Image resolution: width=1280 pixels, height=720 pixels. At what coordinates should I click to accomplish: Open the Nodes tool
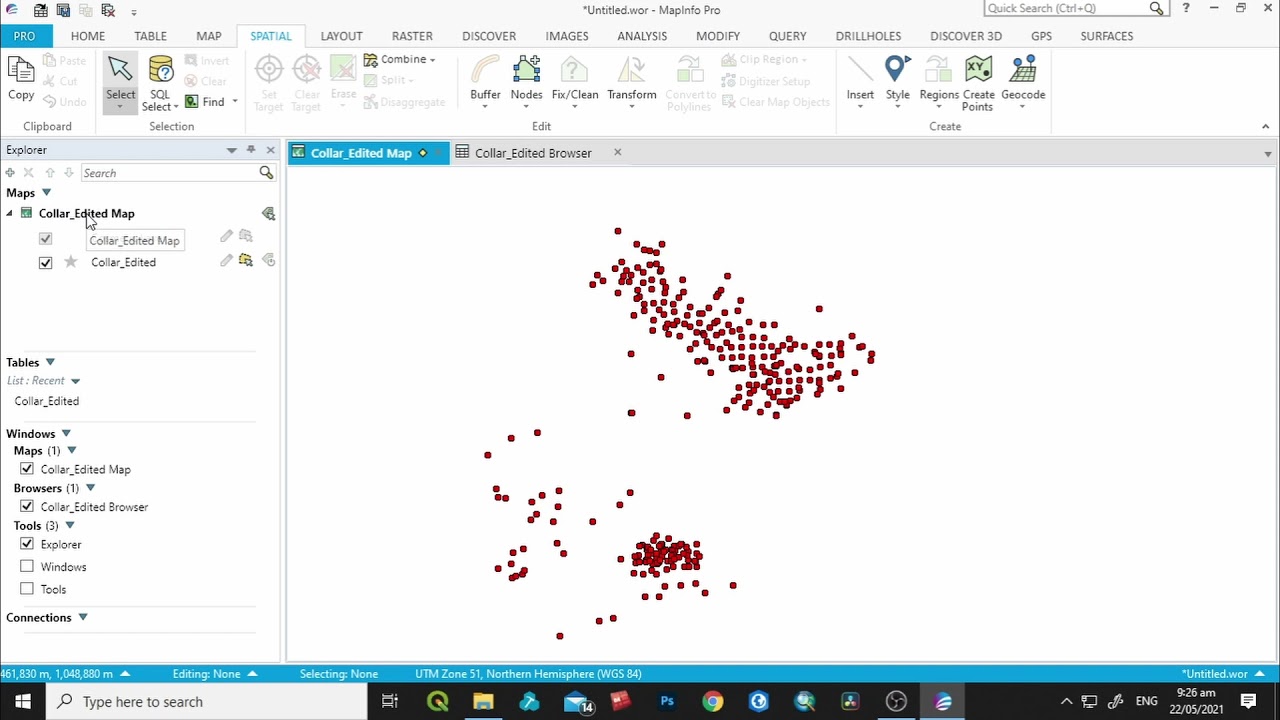point(526,82)
